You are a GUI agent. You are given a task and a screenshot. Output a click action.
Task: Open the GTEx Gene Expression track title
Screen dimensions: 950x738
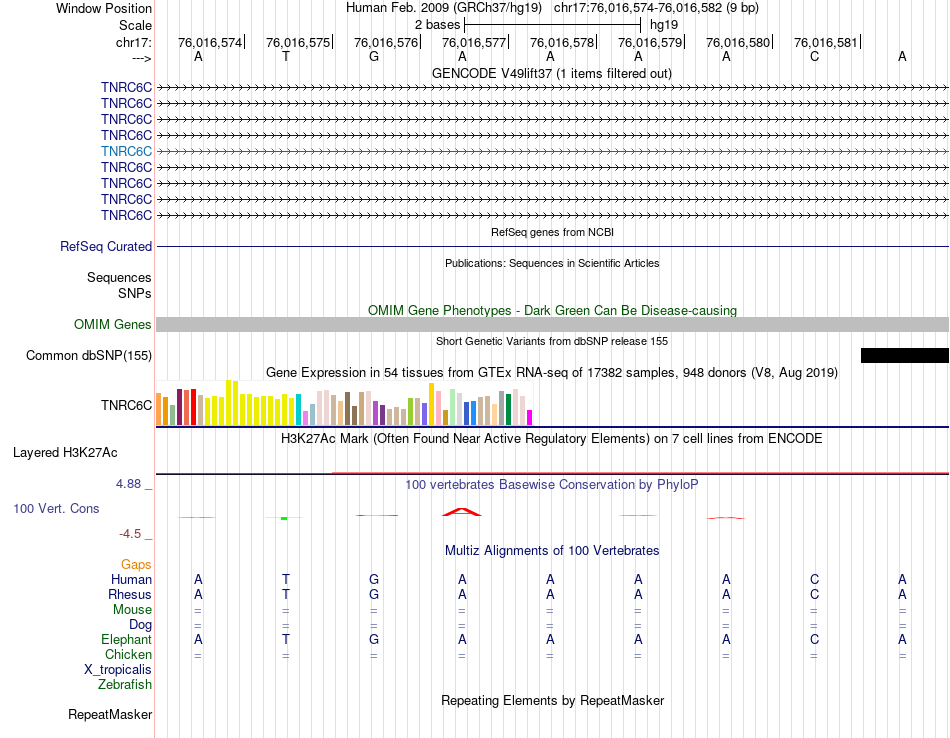tap(552, 372)
